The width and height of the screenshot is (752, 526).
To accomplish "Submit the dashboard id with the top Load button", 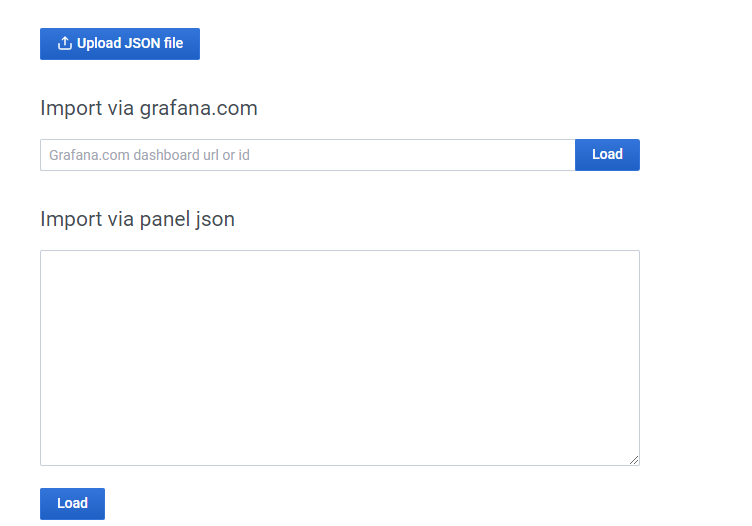I will coord(607,155).
